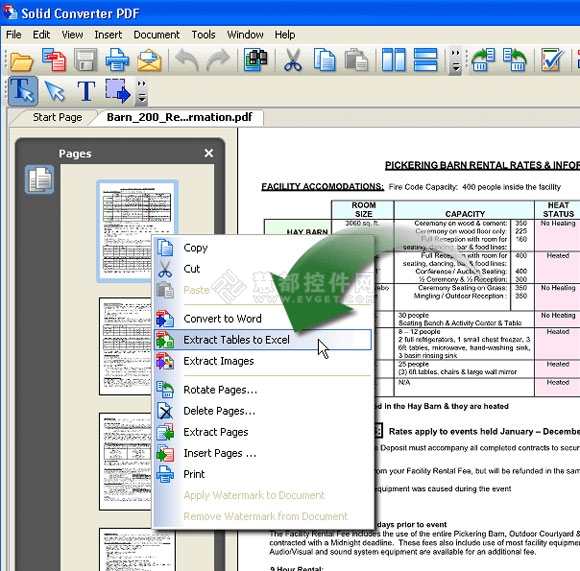580x571 pixels.
Task: Click the Redo arrow icon
Action: point(218,60)
